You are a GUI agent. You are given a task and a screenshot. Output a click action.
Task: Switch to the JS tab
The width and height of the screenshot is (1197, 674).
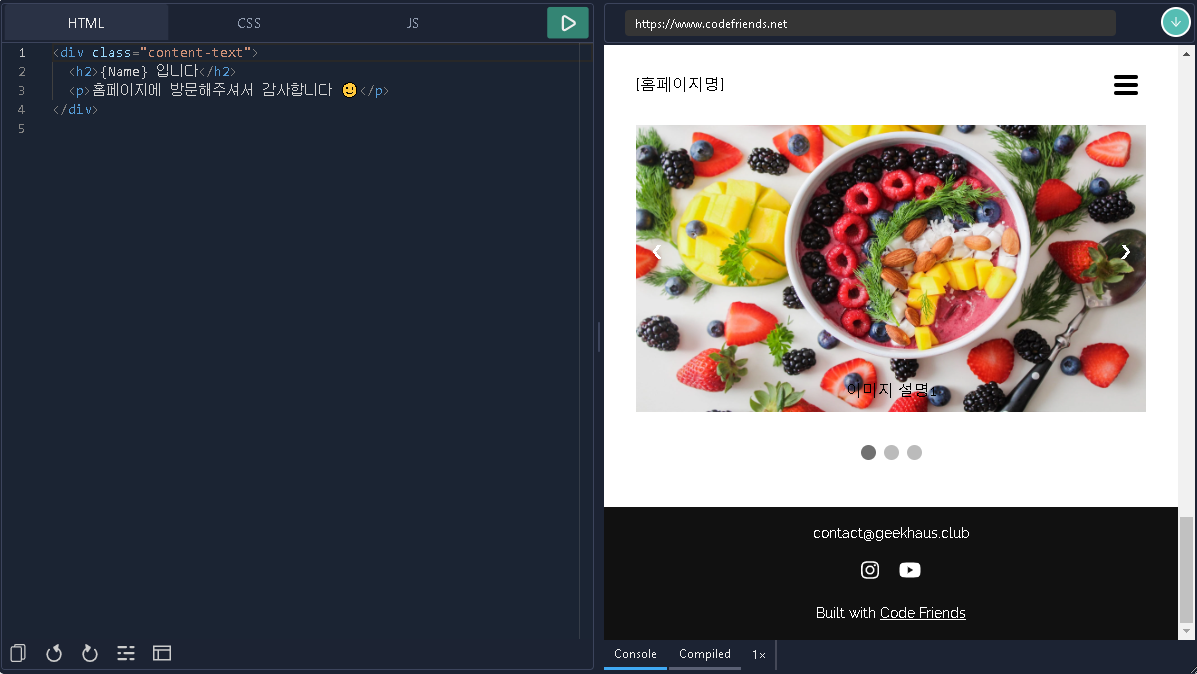(x=412, y=23)
